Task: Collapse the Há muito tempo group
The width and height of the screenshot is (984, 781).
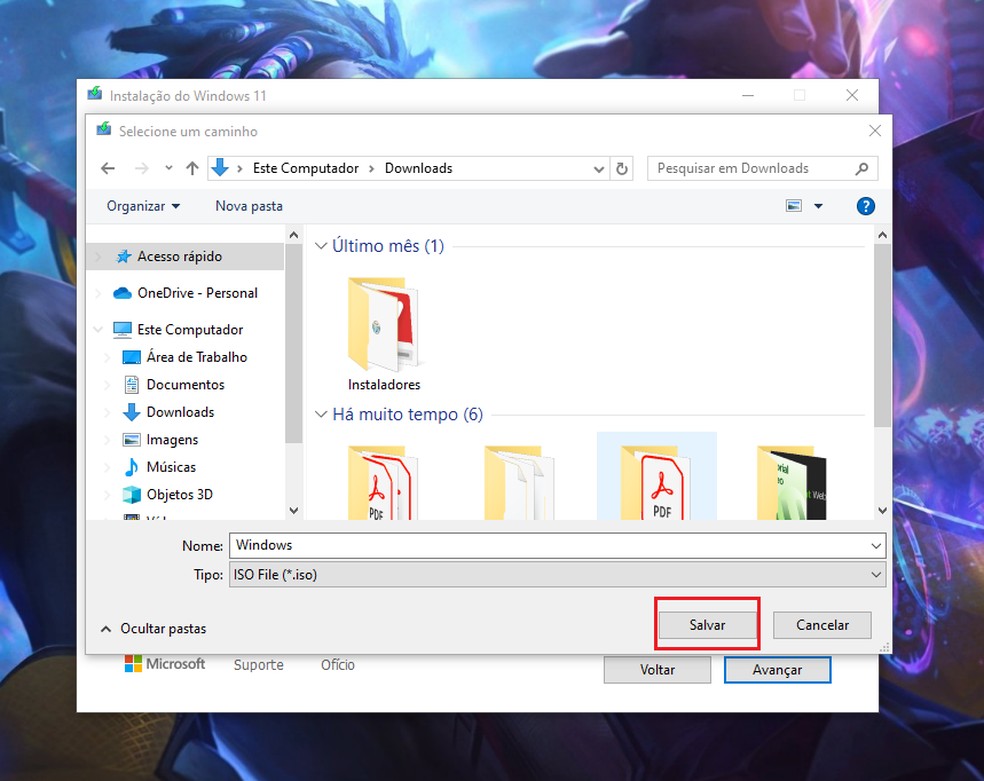Action: (x=321, y=415)
